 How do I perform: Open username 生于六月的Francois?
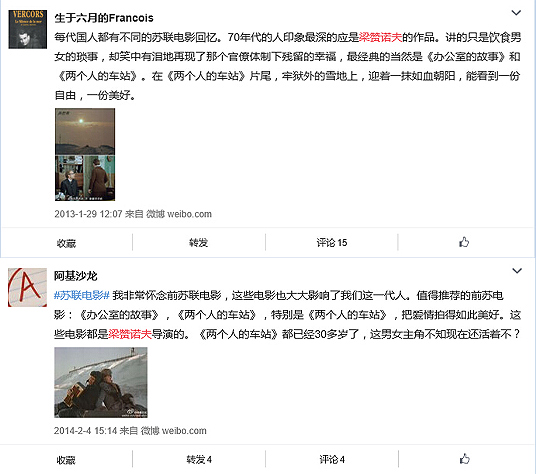[x=104, y=18]
